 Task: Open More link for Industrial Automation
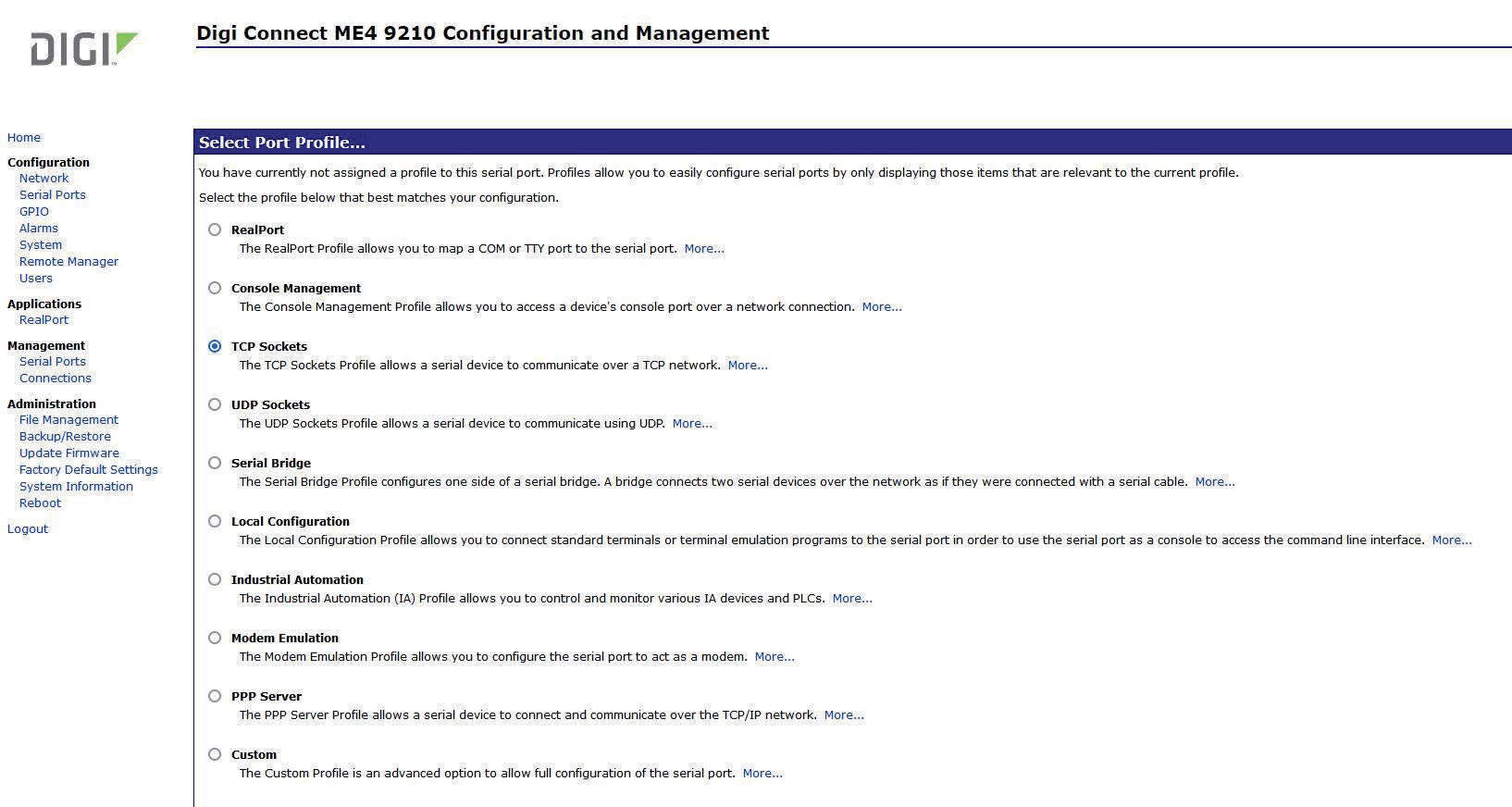pos(852,599)
